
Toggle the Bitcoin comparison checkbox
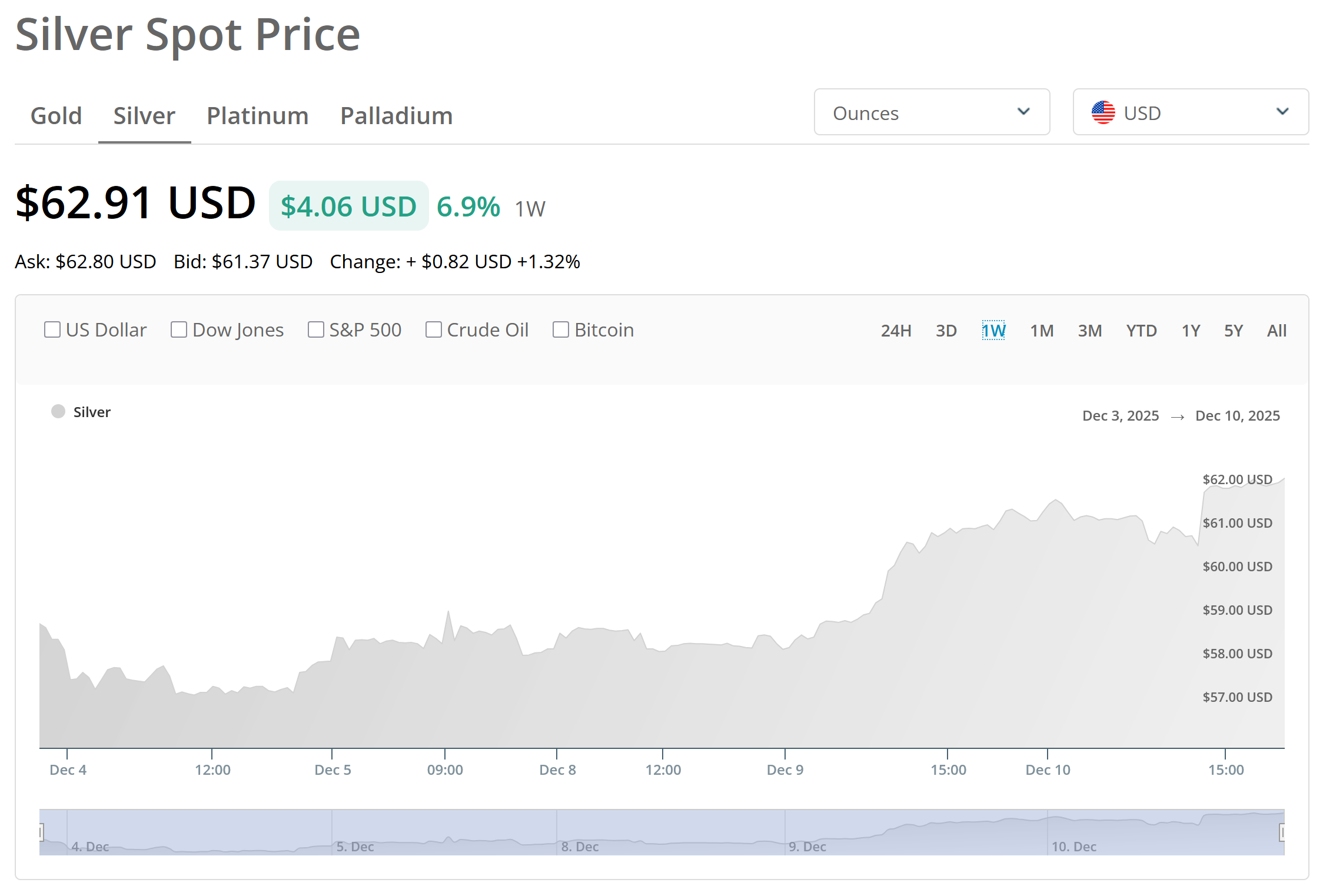click(x=561, y=329)
